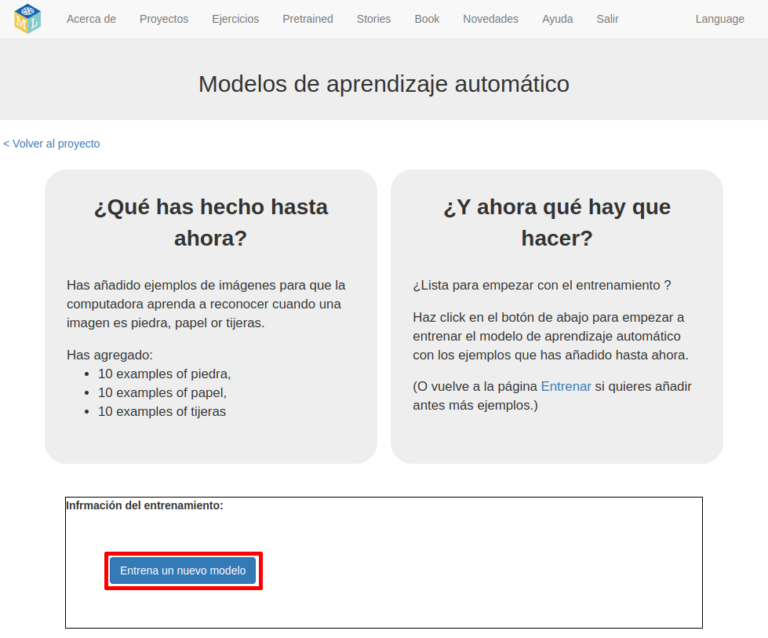This screenshot has height=638, width=768.
Task: Click the 10 examples of piedra list item
Action: (164, 374)
